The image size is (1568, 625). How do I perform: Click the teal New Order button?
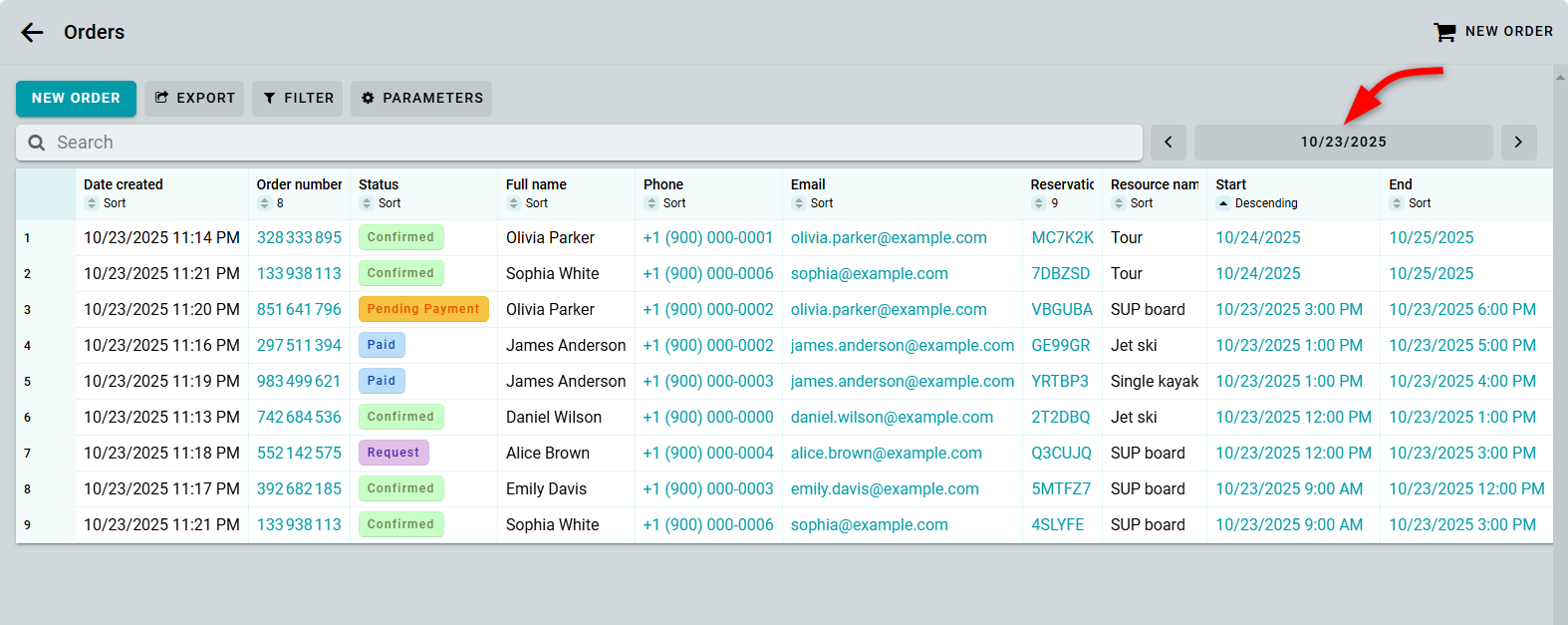pyautogui.click(x=76, y=99)
